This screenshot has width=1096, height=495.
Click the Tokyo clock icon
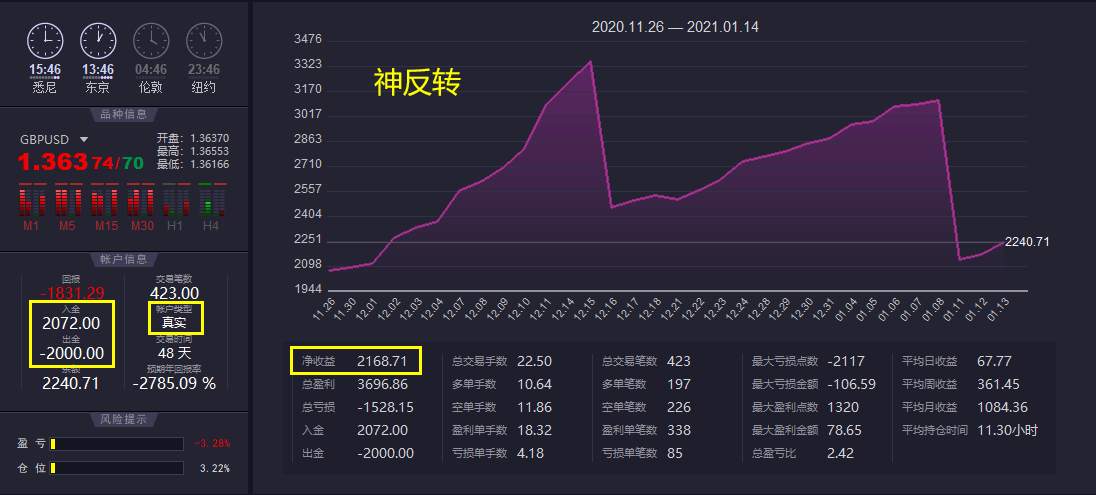coord(98,41)
